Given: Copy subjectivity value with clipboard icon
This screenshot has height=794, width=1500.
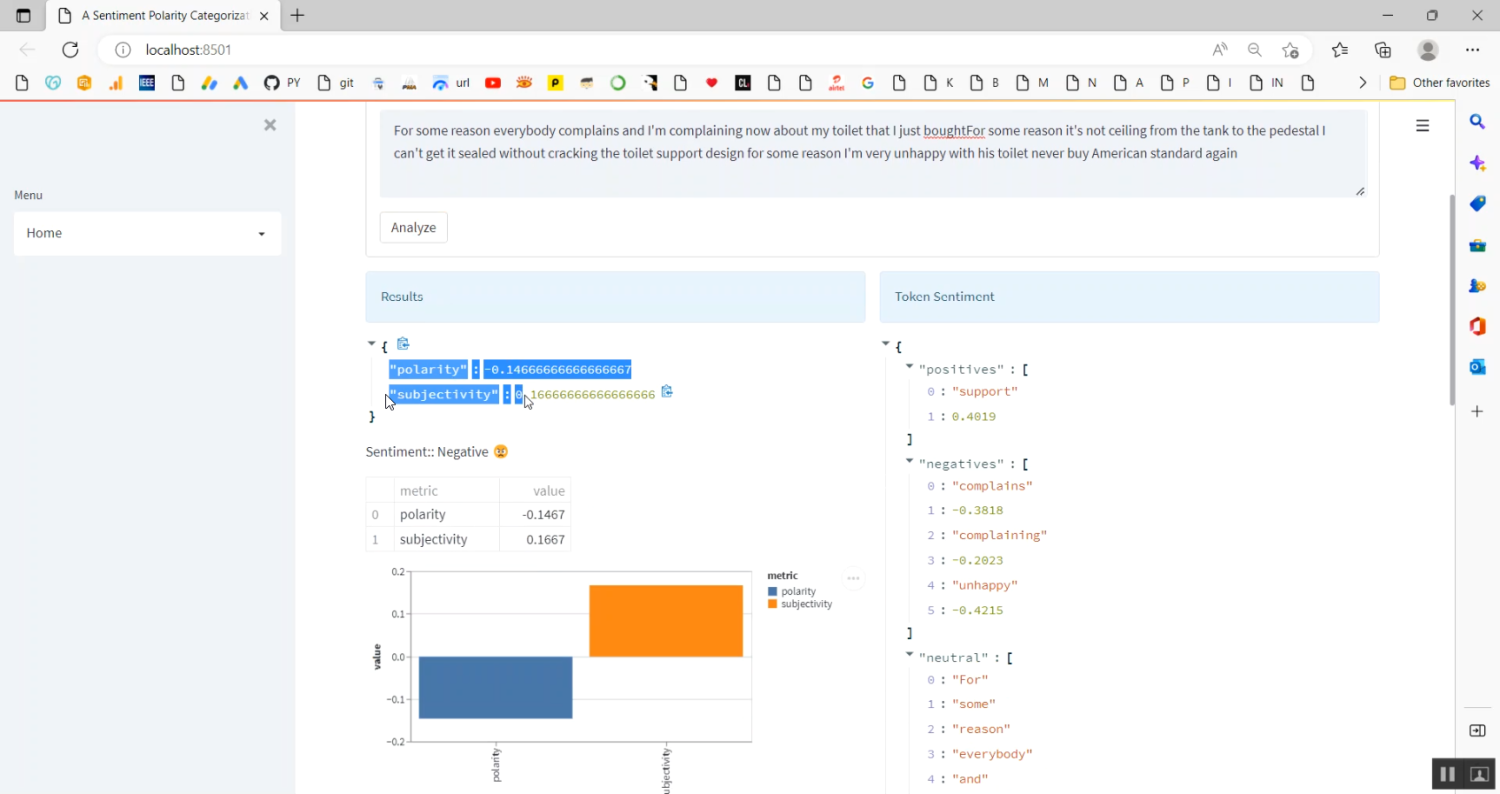Looking at the screenshot, I should pyautogui.click(x=667, y=392).
